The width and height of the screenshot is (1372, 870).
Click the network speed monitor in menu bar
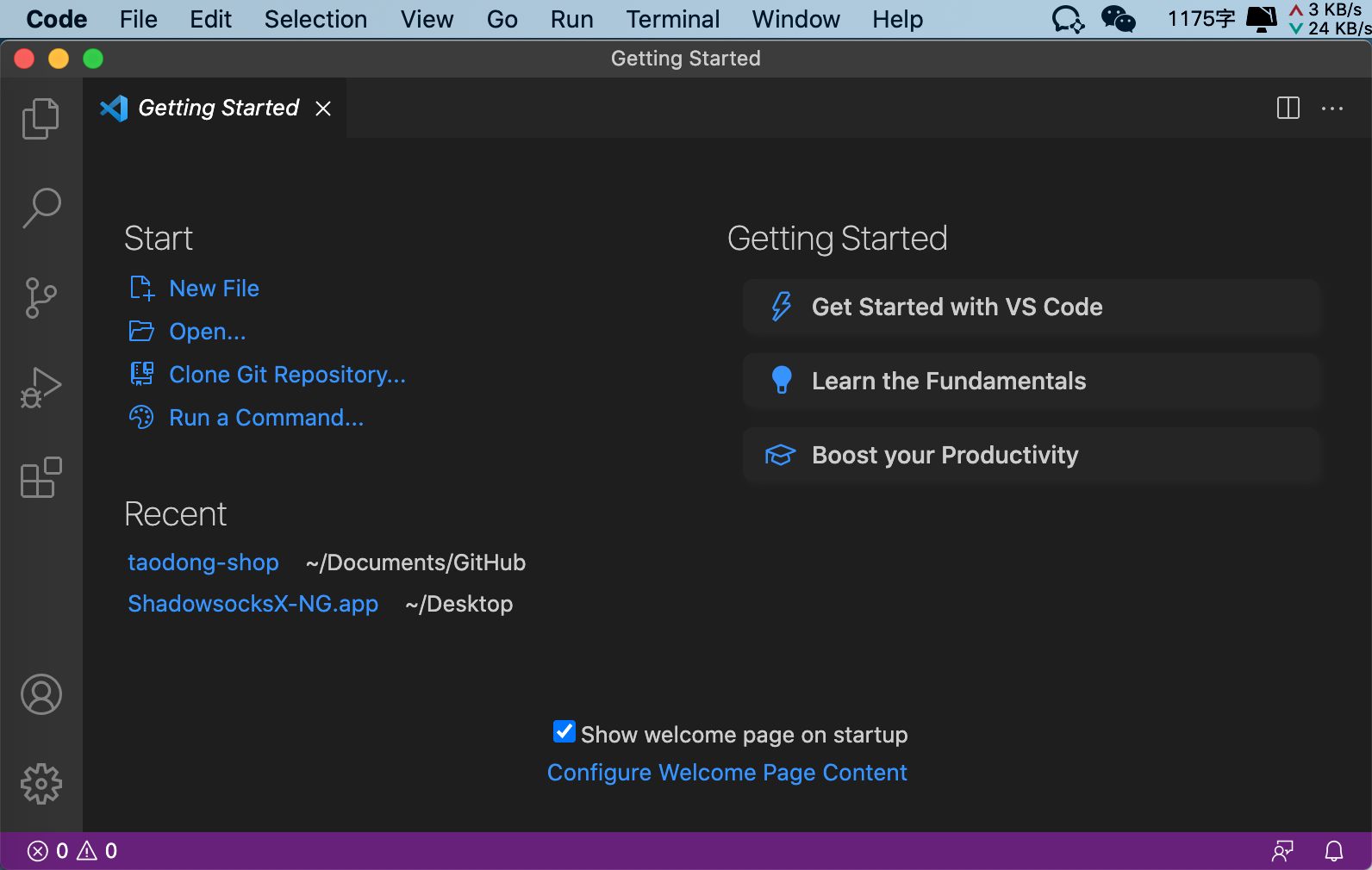click(x=1330, y=19)
